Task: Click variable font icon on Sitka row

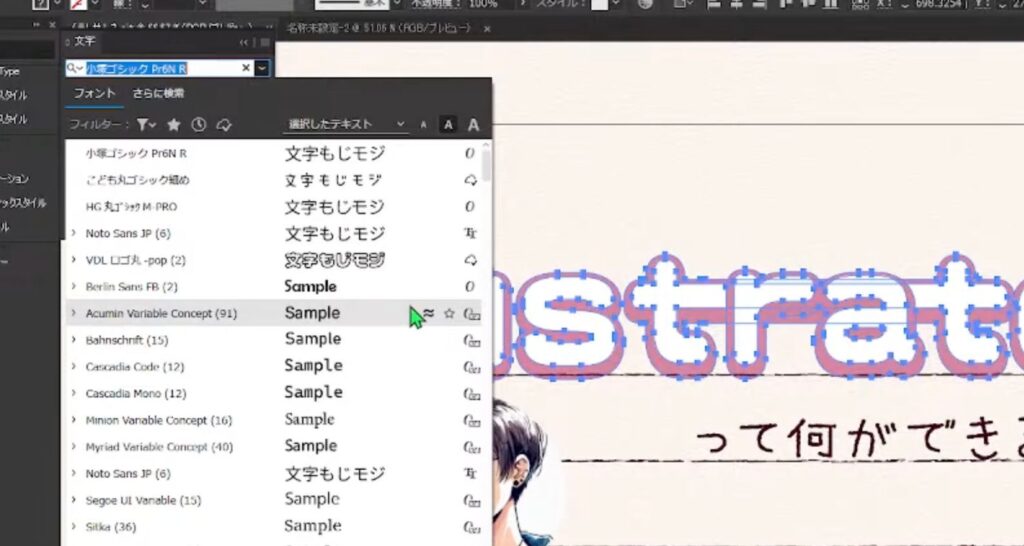Action: 472,527
